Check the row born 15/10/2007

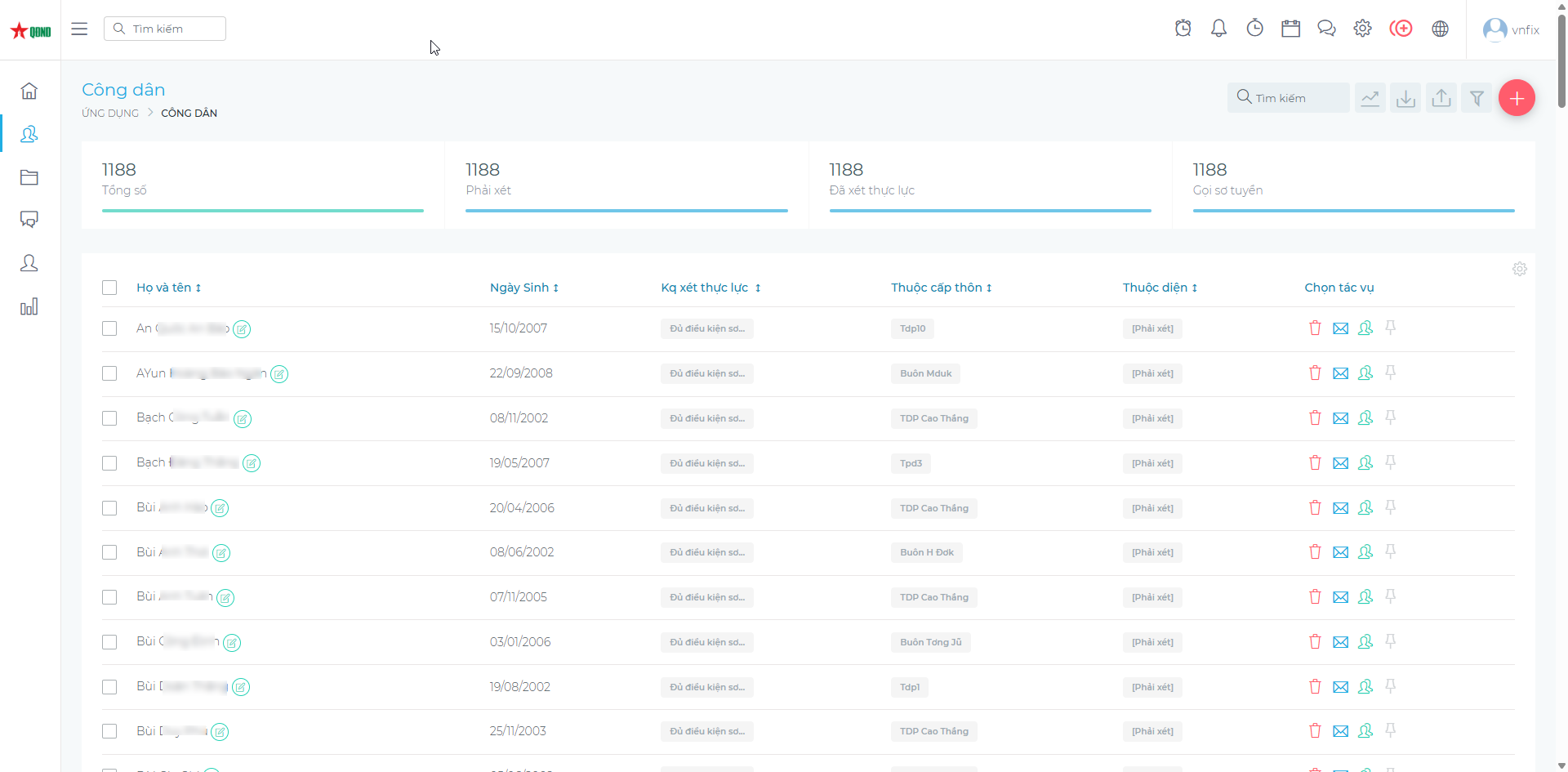(x=109, y=328)
